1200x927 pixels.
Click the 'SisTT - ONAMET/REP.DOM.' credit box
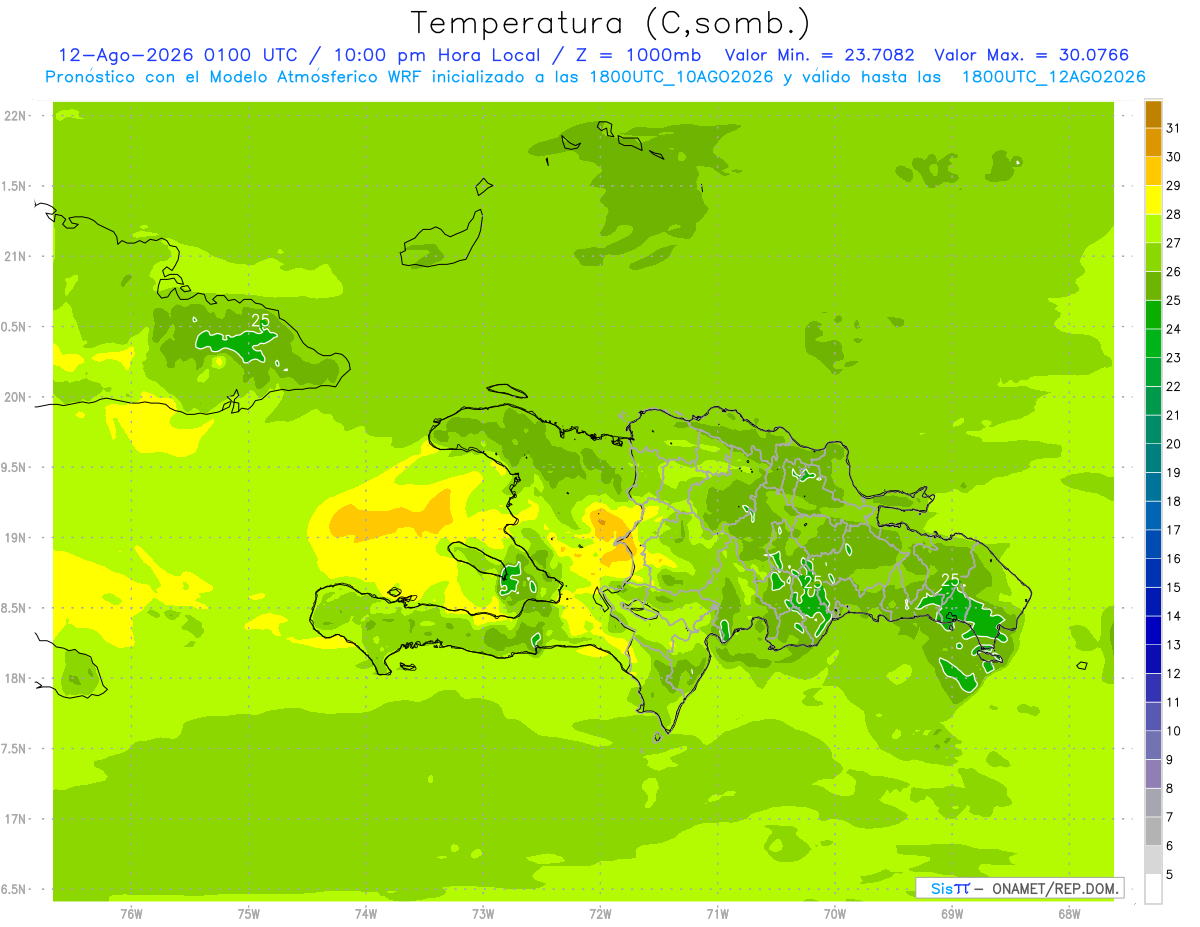1019,888
